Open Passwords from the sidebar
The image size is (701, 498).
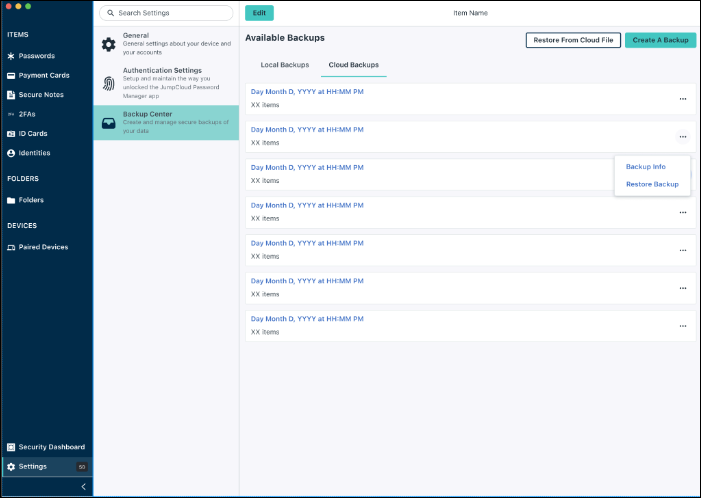pos(36,56)
